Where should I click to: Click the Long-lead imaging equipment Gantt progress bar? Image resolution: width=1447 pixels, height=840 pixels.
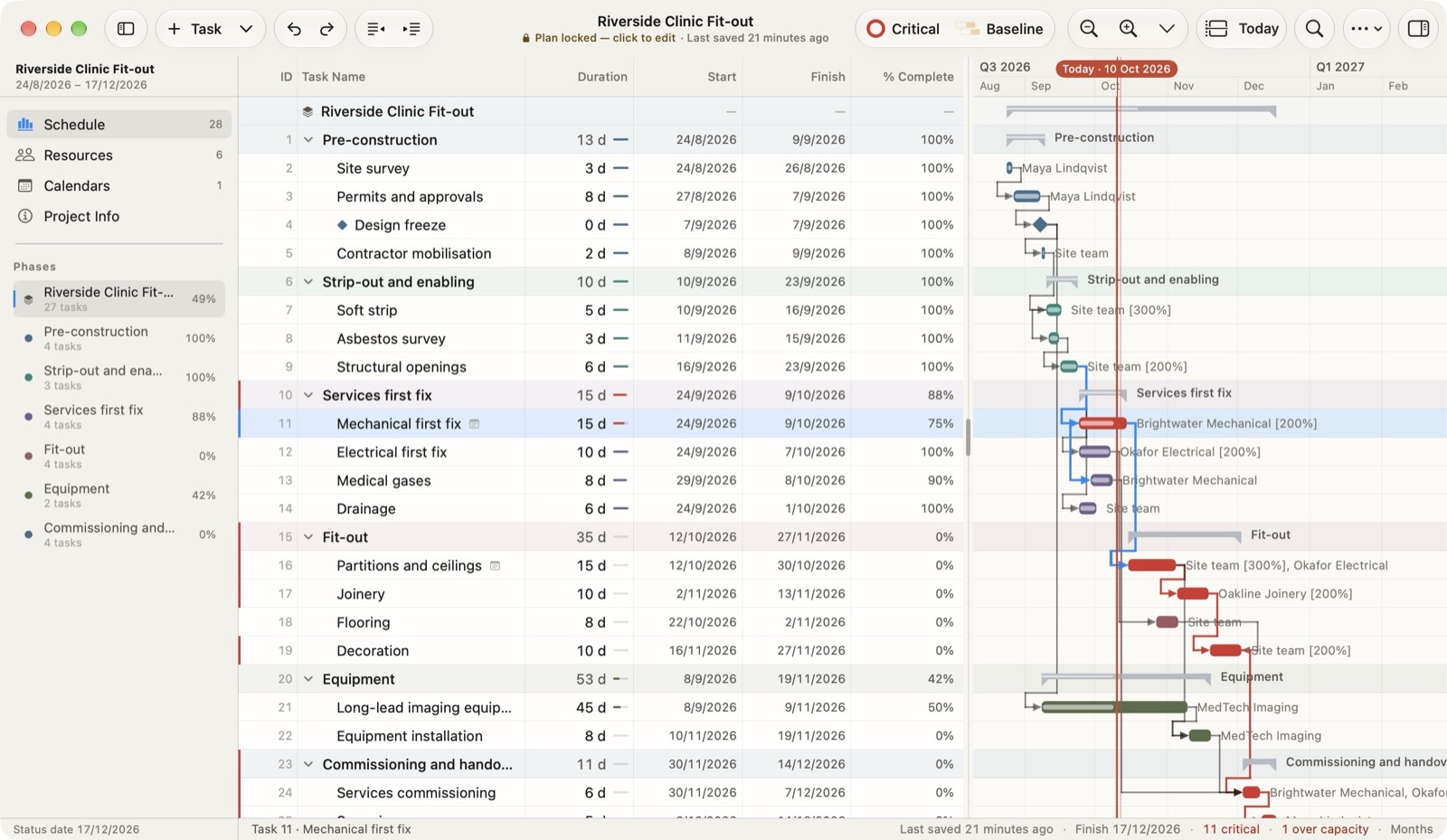[x=1114, y=707]
